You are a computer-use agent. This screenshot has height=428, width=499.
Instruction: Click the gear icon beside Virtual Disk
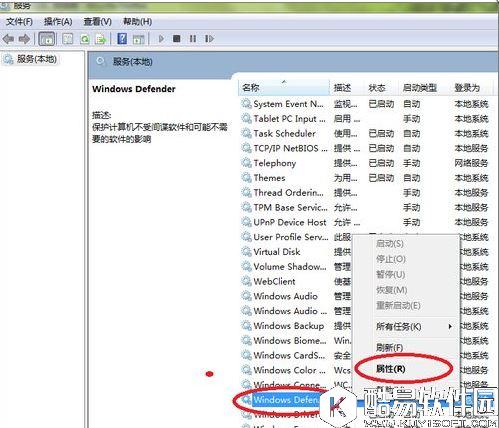(246, 252)
